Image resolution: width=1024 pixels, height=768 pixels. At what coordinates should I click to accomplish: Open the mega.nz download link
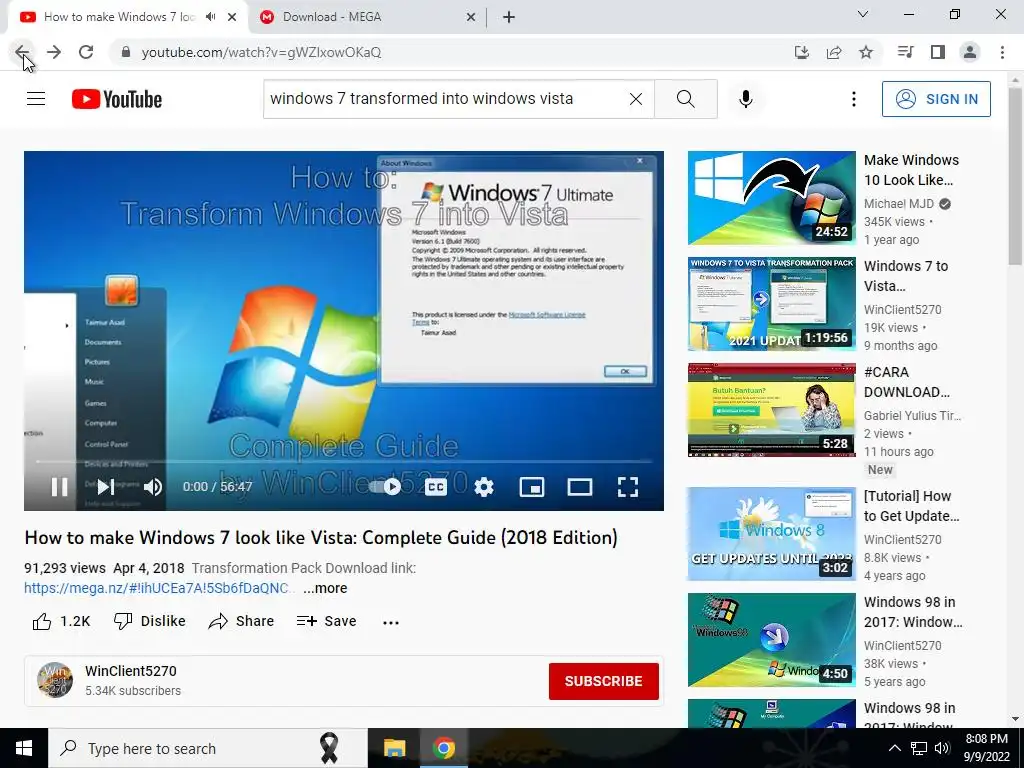click(x=159, y=588)
